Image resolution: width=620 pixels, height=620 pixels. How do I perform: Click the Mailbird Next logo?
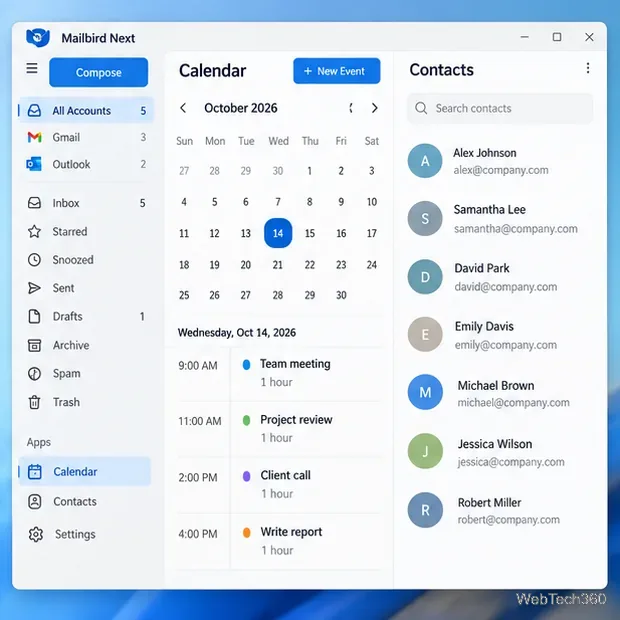[38, 38]
